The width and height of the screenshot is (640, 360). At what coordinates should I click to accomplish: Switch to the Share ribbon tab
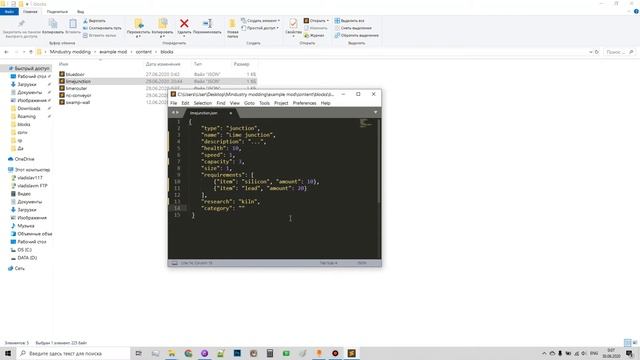tap(57, 11)
